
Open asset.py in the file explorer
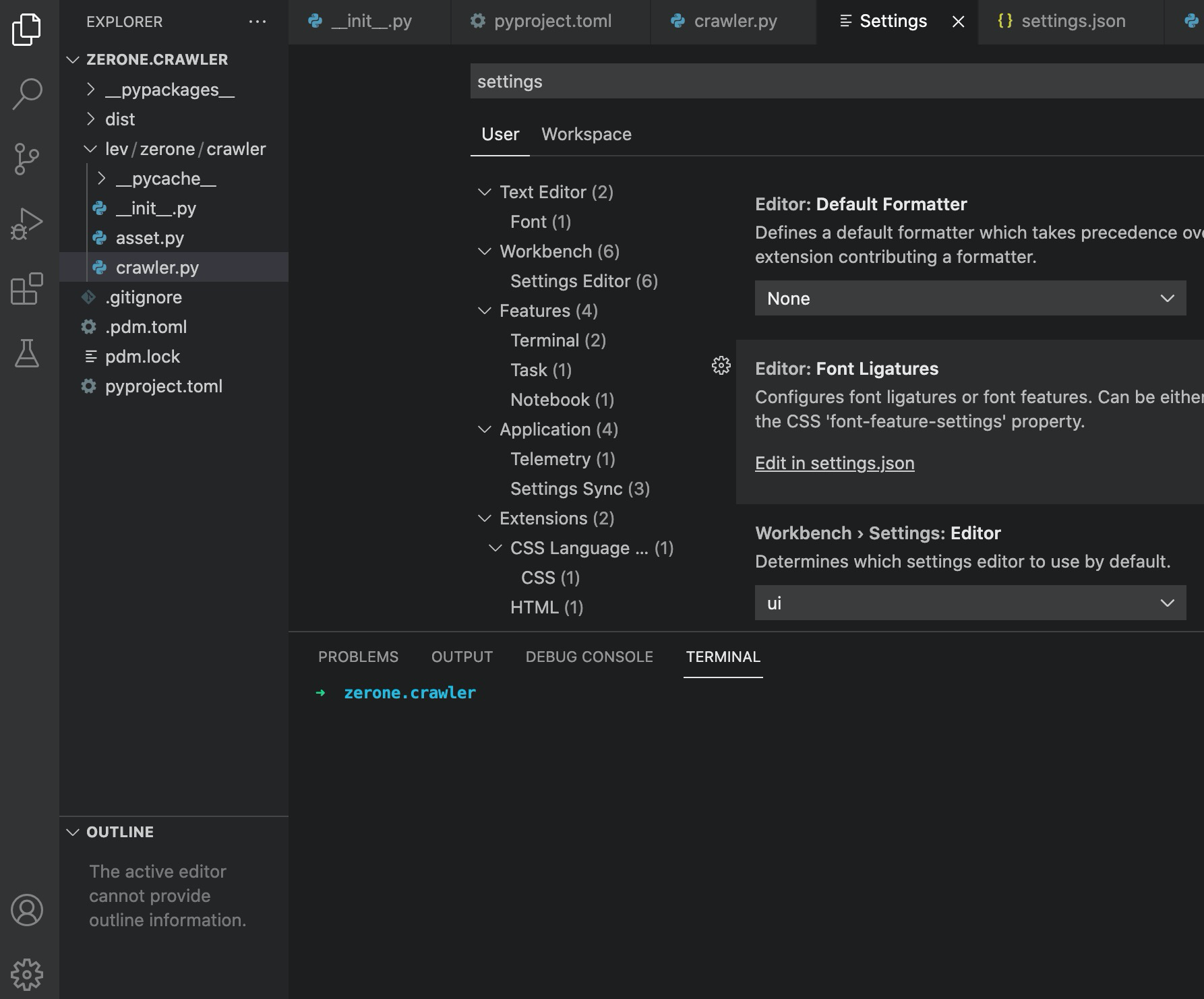coord(150,238)
